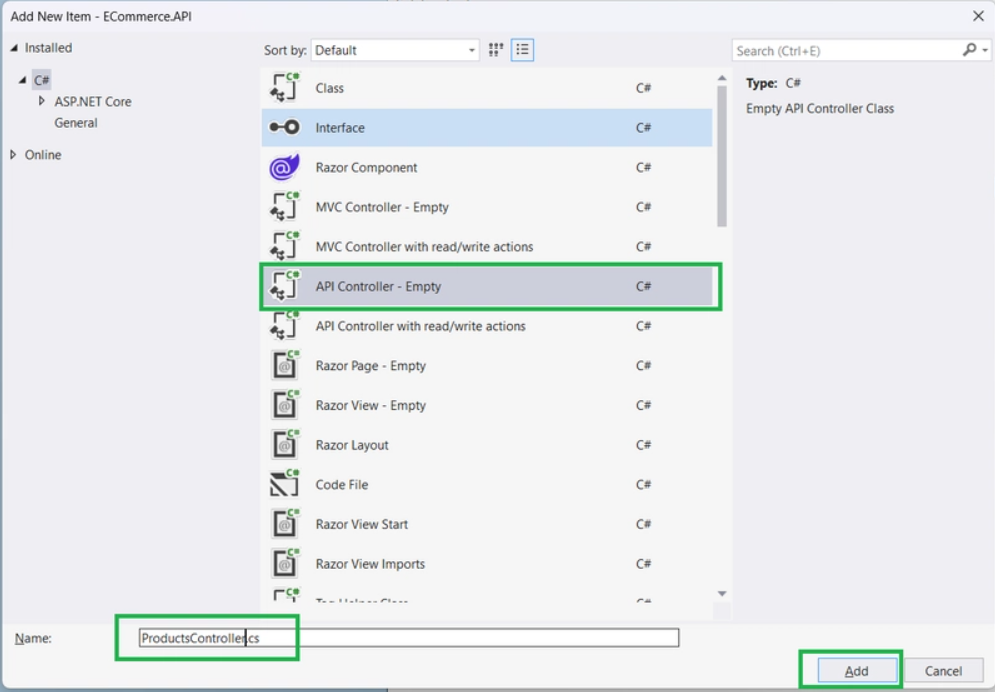Expand the ASP.NET Core node arrow

click(x=42, y=101)
